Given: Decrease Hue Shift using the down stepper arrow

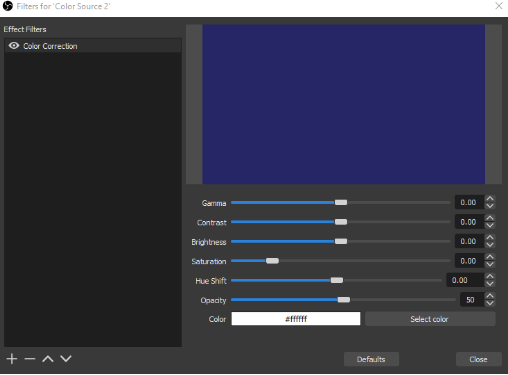Looking at the screenshot, I should 490,284.
